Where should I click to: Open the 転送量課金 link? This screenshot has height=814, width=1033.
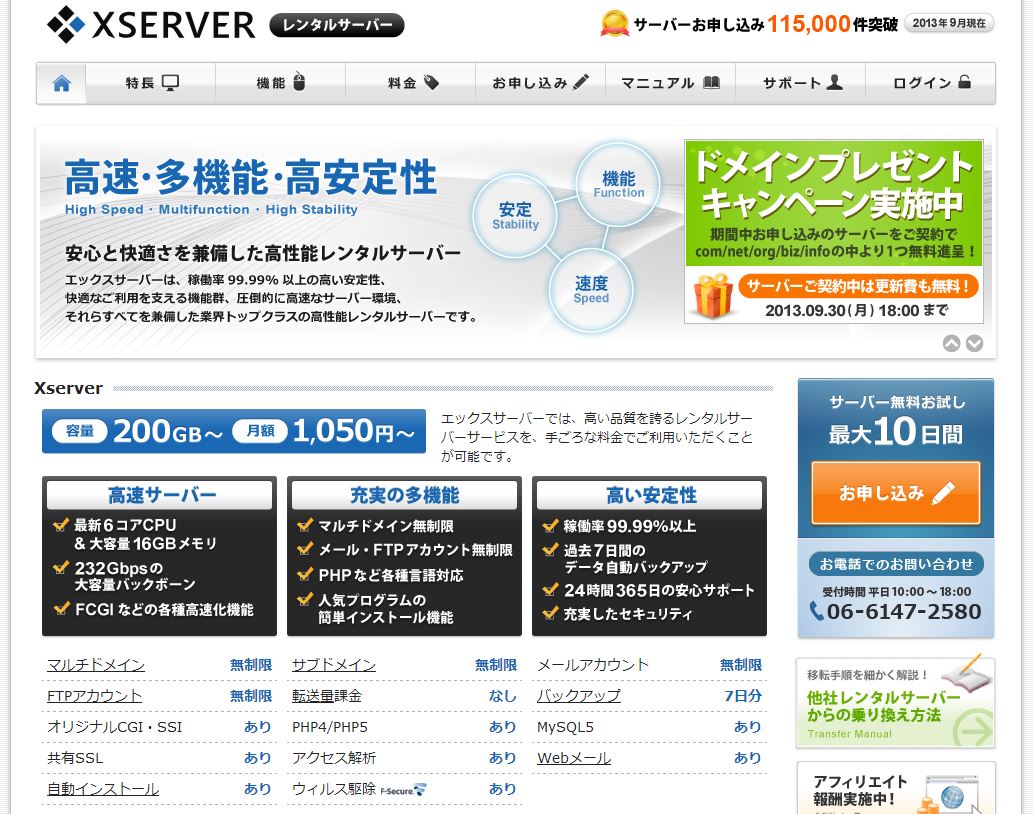point(327,696)
